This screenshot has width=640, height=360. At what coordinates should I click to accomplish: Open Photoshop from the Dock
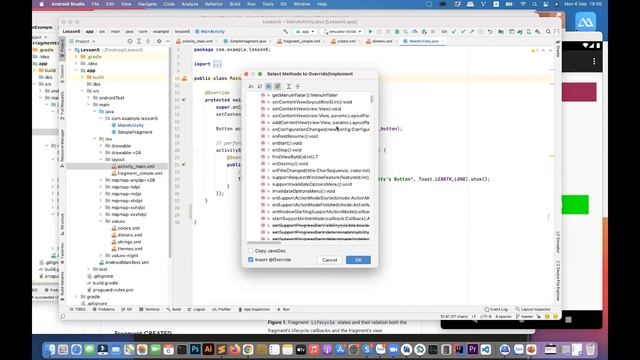[x=195, y=349]
